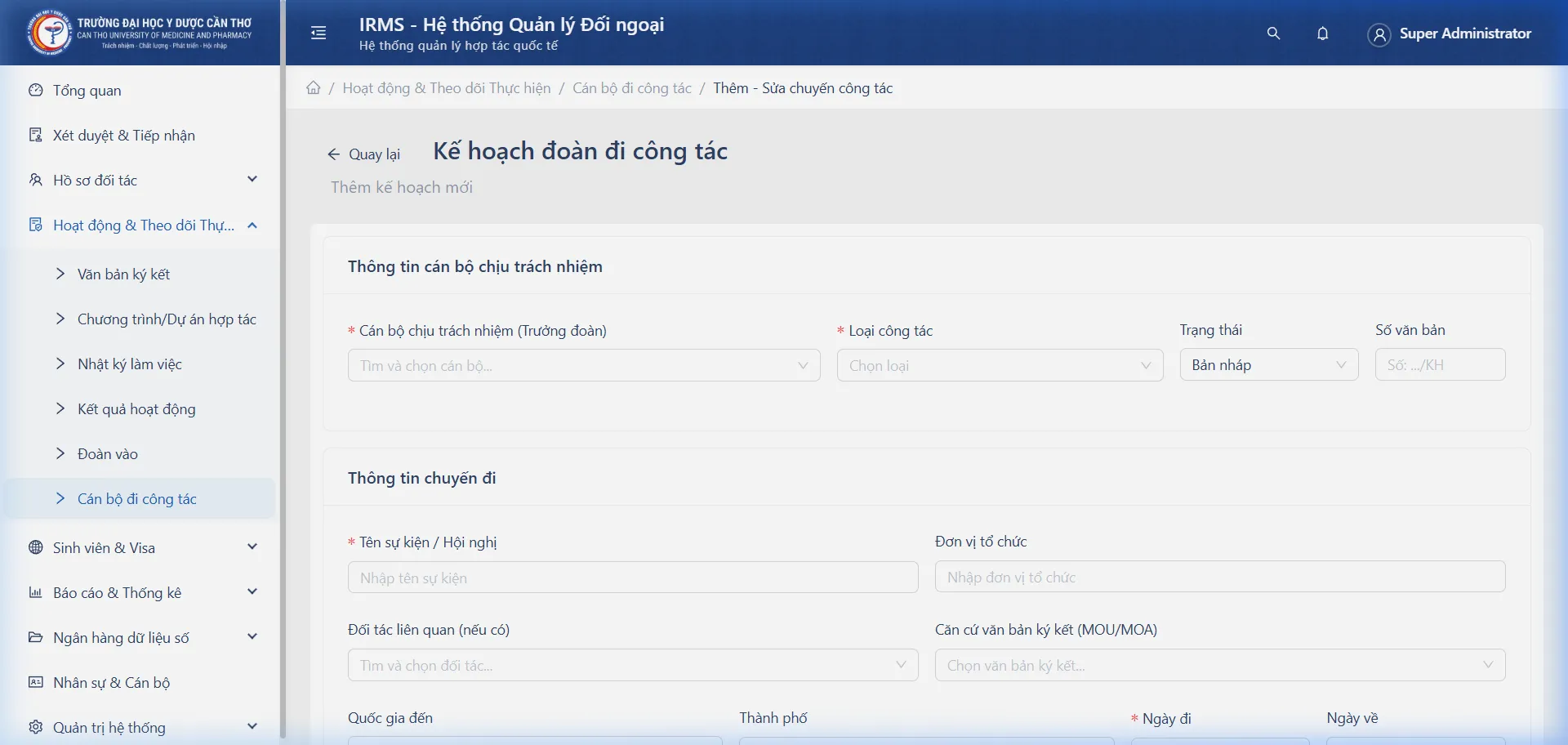Click the Super Administrator avatar icon

point(1379,34)
